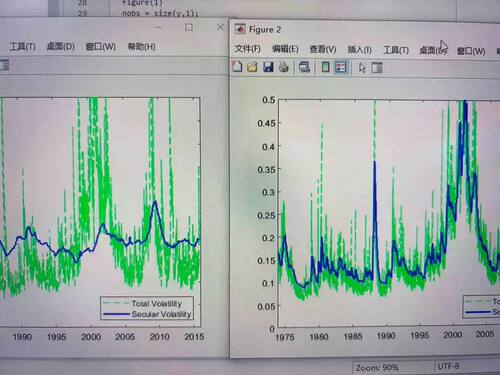The height and width of the screenshot is (375, 500).
Task: Click the UTF-8 encoding indicator
Action: point(448,366)
